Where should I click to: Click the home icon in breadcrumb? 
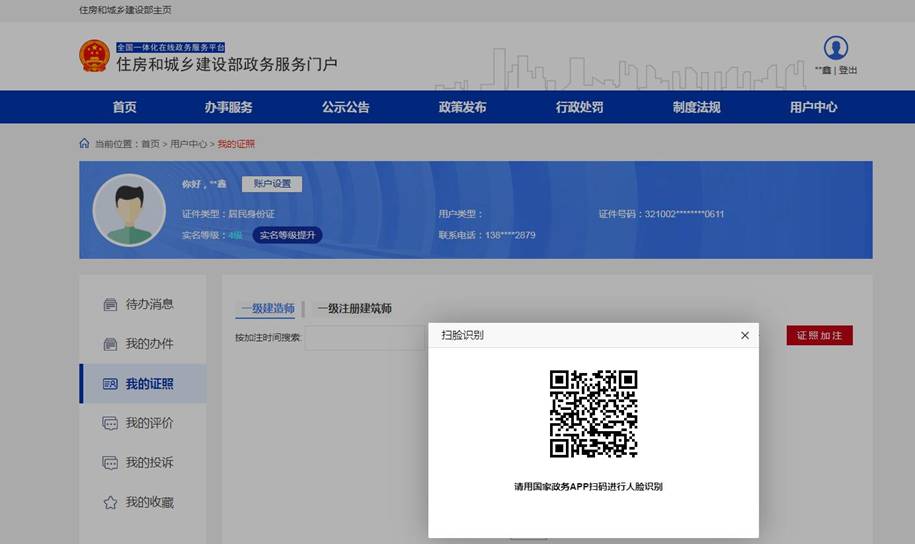tap(85, 143)
